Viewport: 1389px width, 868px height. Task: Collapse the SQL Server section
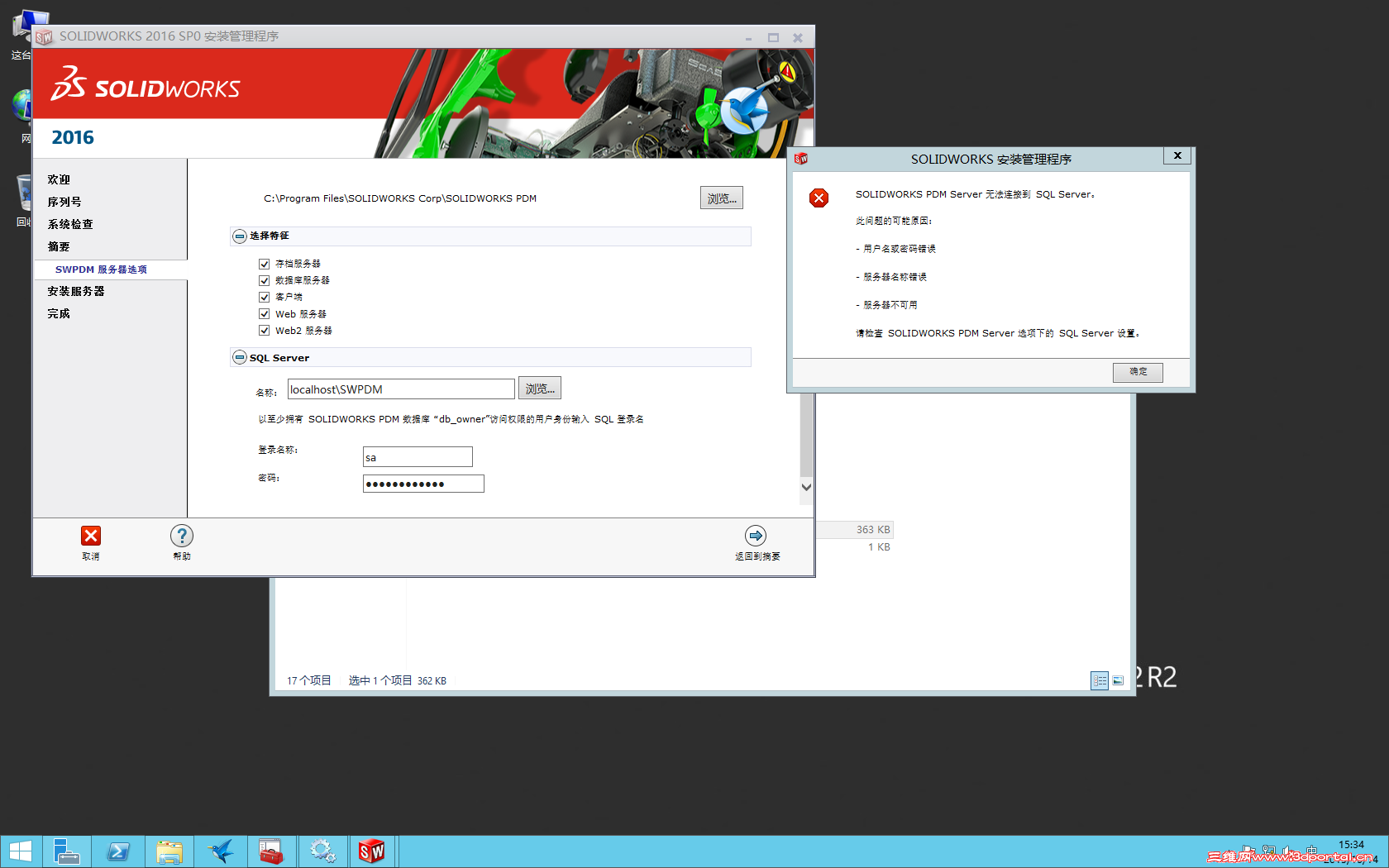[x=240, y=357]
